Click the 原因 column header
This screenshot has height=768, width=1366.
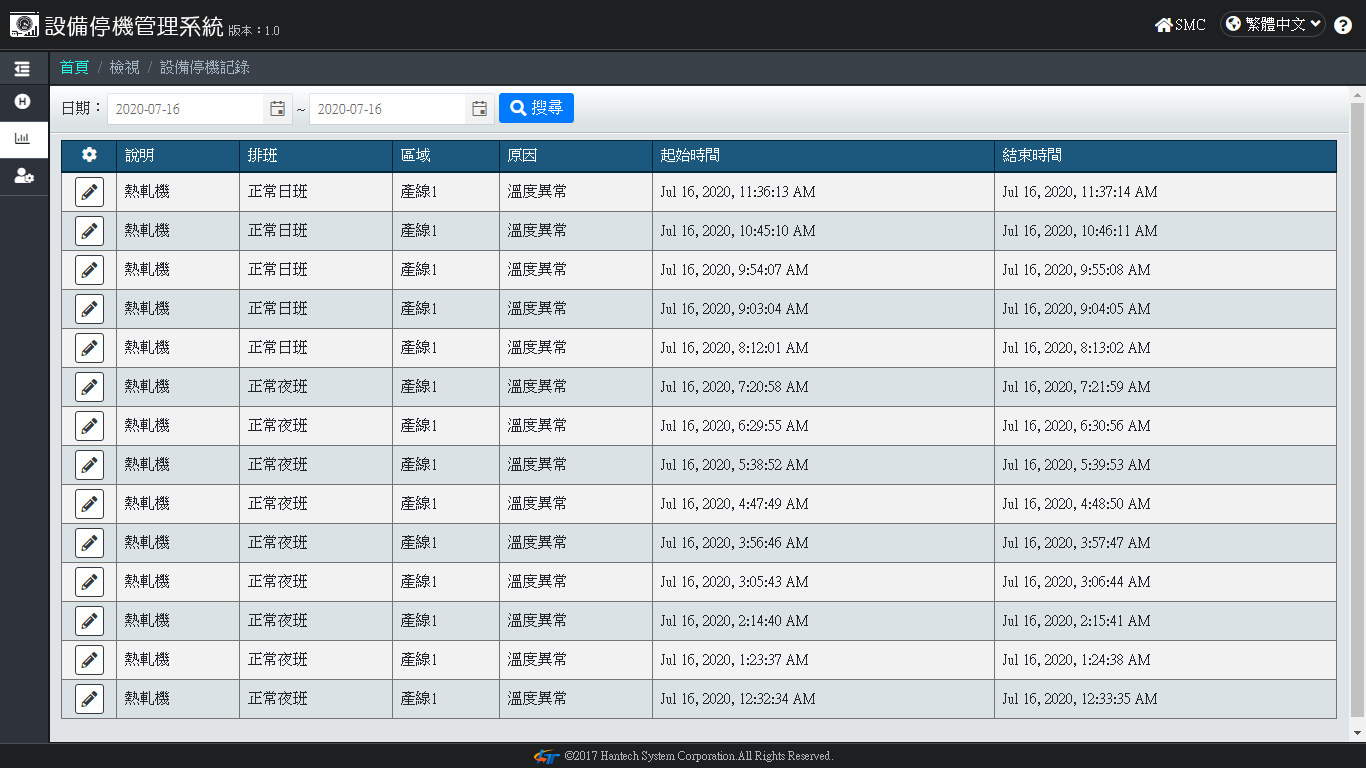(x=522, y=155)
